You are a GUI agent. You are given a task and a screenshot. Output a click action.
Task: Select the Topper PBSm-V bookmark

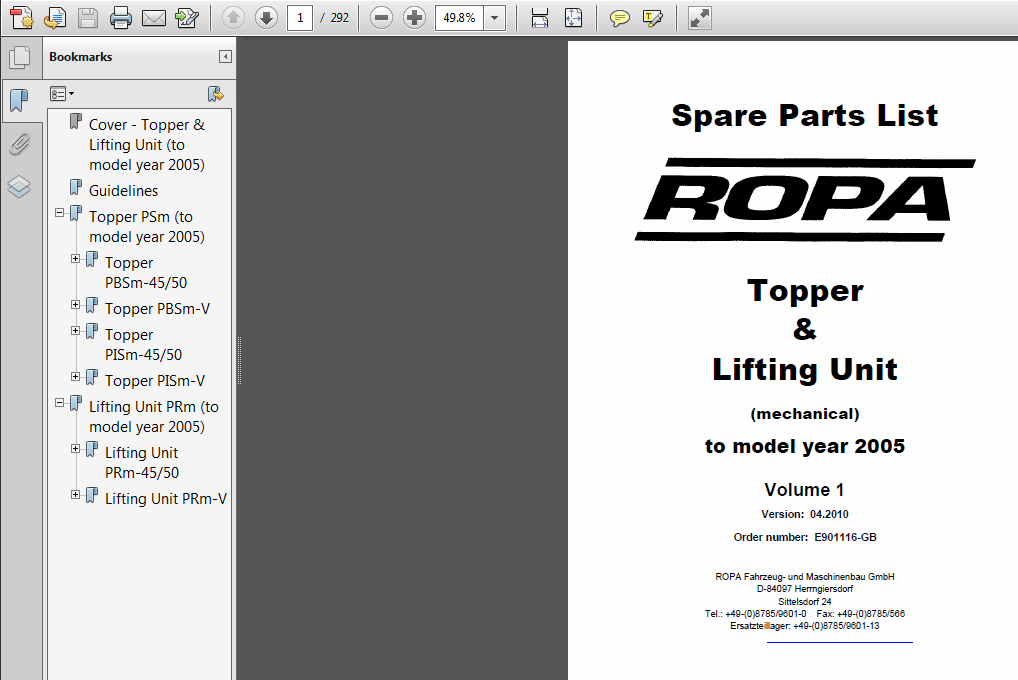point(158,309)
